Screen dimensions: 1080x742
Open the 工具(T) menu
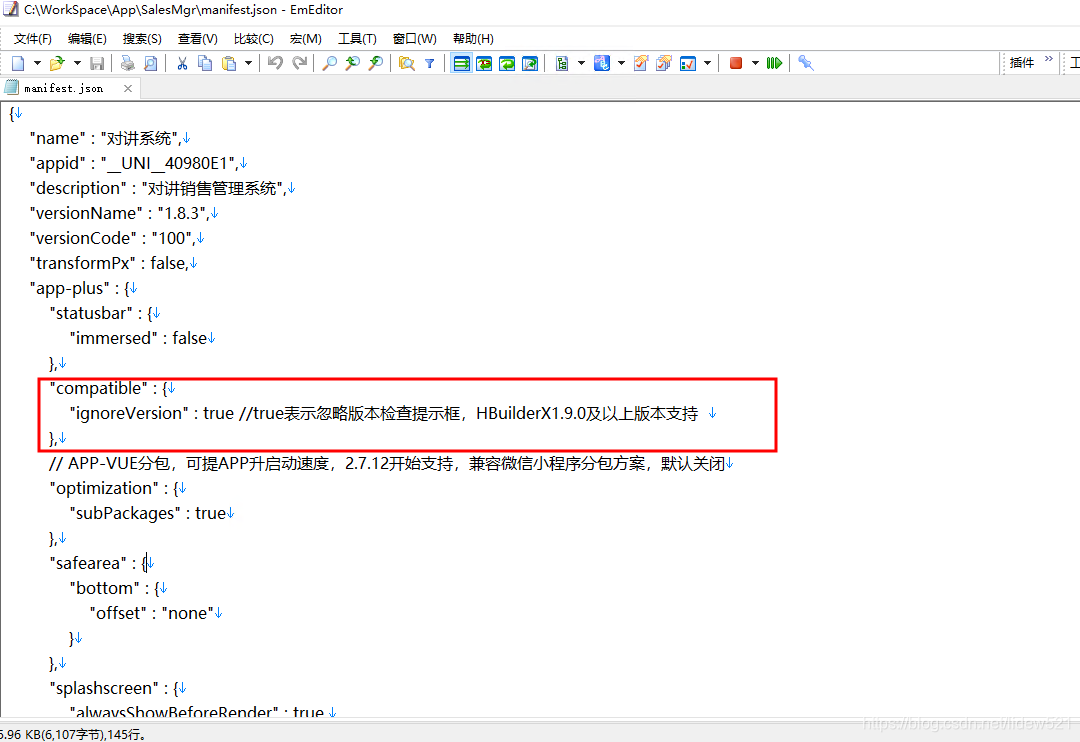coord(357,39)
